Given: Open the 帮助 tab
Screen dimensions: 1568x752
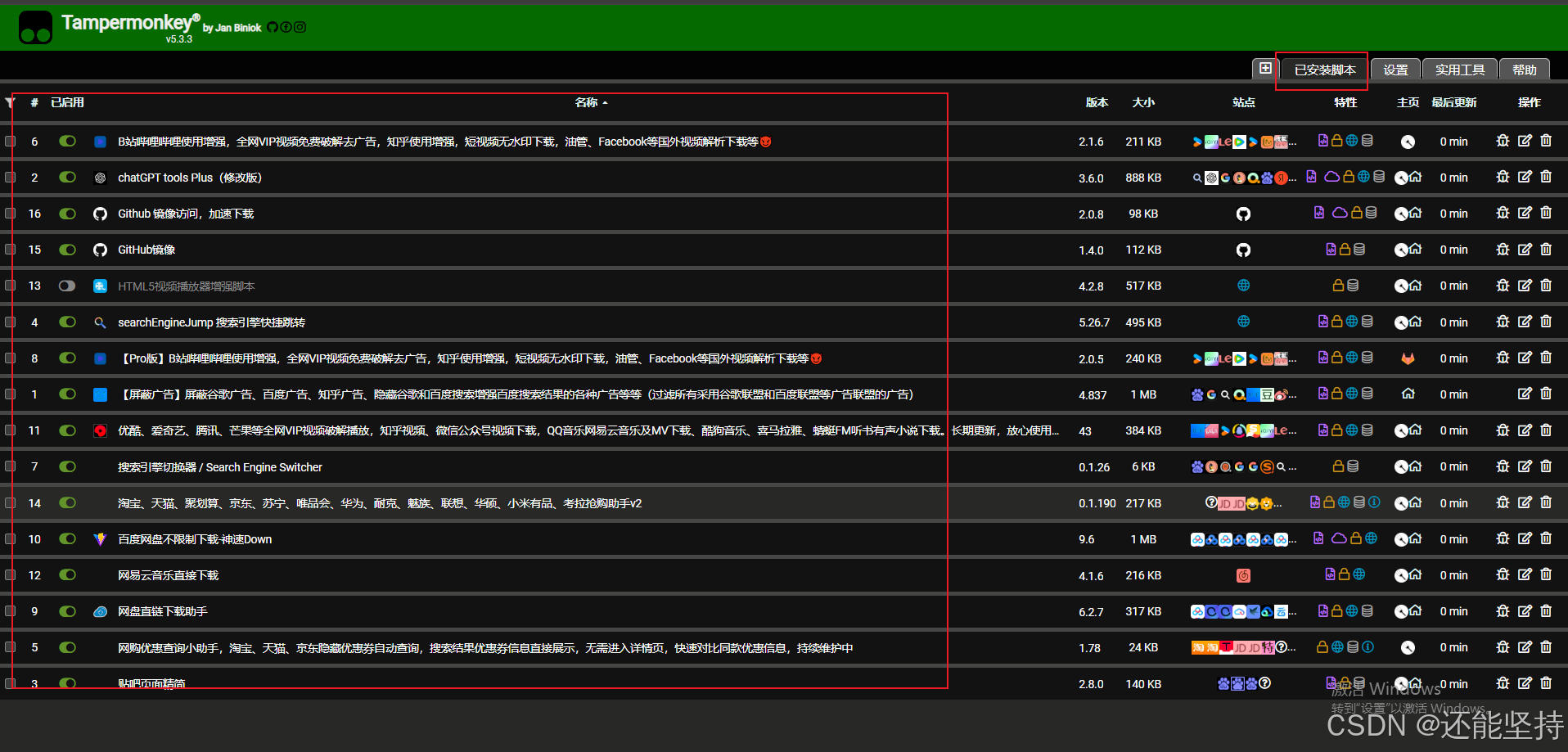Looking at the screenshot, I should pyautogui.click(x=1524, y=70).
